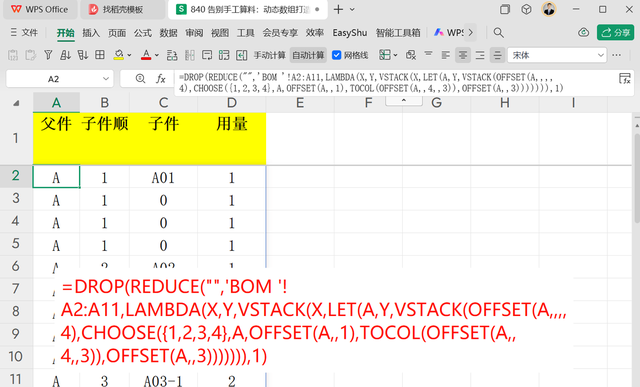Click the green 分享 share button
Screen dimensions: 640x387
(x=616, y=32)
